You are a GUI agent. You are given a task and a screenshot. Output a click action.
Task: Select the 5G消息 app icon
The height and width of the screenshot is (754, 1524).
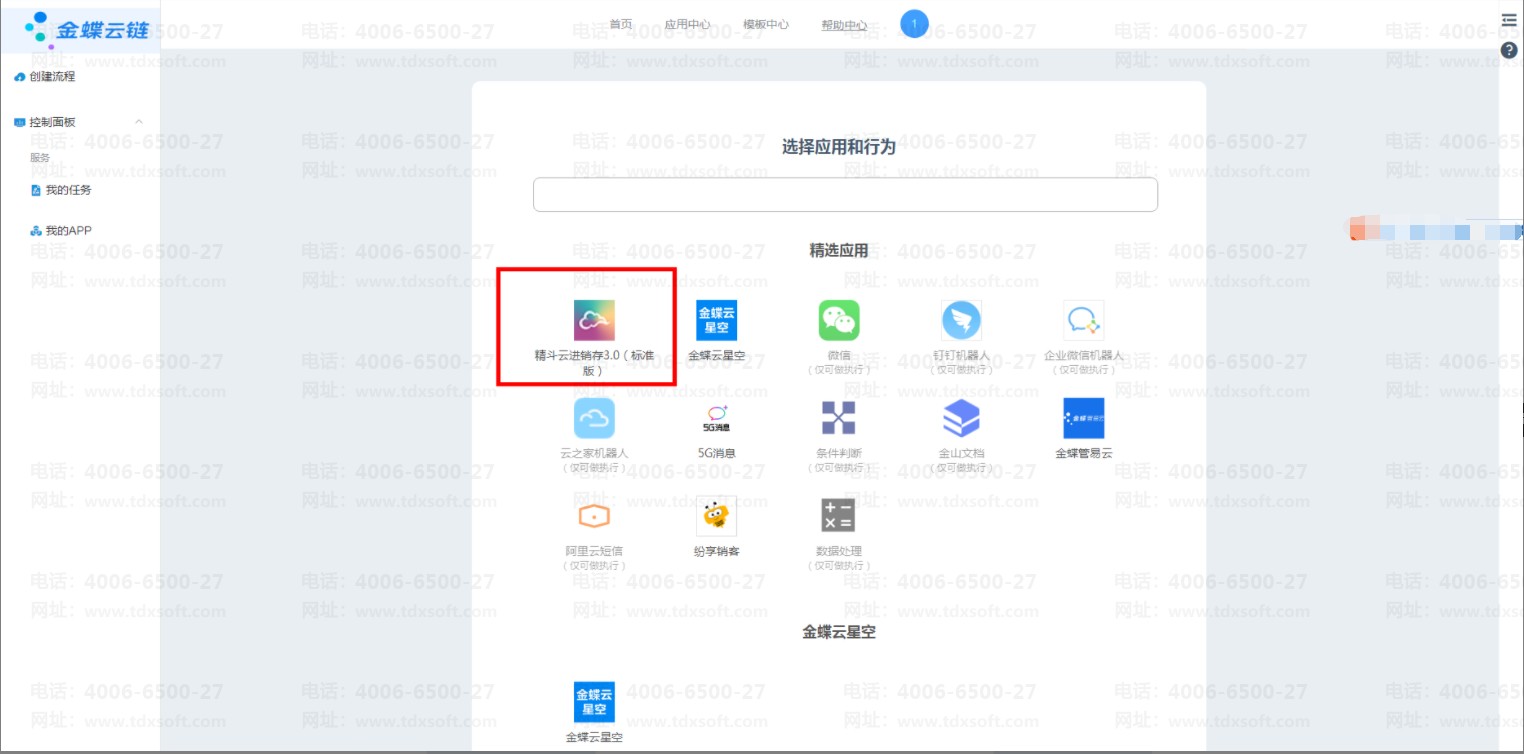[x=716, y=418]
